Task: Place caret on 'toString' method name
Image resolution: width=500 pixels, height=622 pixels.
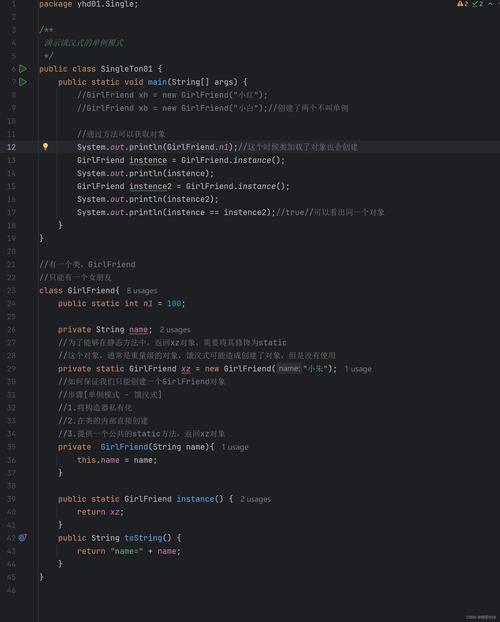Action: tap(143, 538)
